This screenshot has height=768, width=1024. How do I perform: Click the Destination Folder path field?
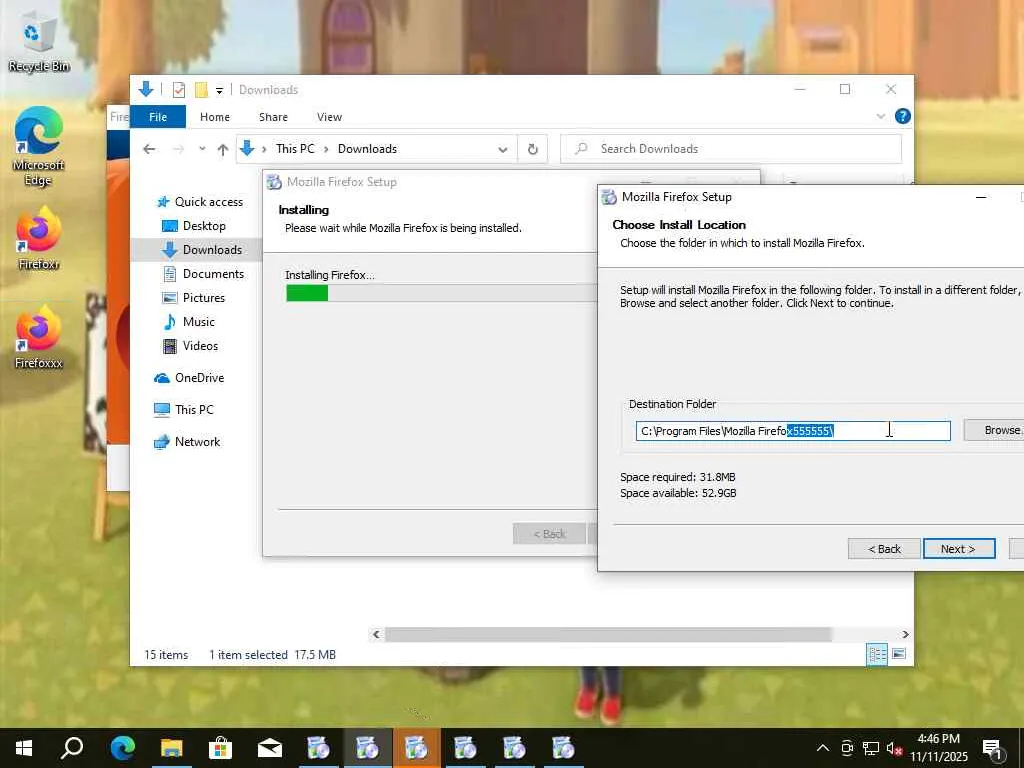[x=793, y=431]
